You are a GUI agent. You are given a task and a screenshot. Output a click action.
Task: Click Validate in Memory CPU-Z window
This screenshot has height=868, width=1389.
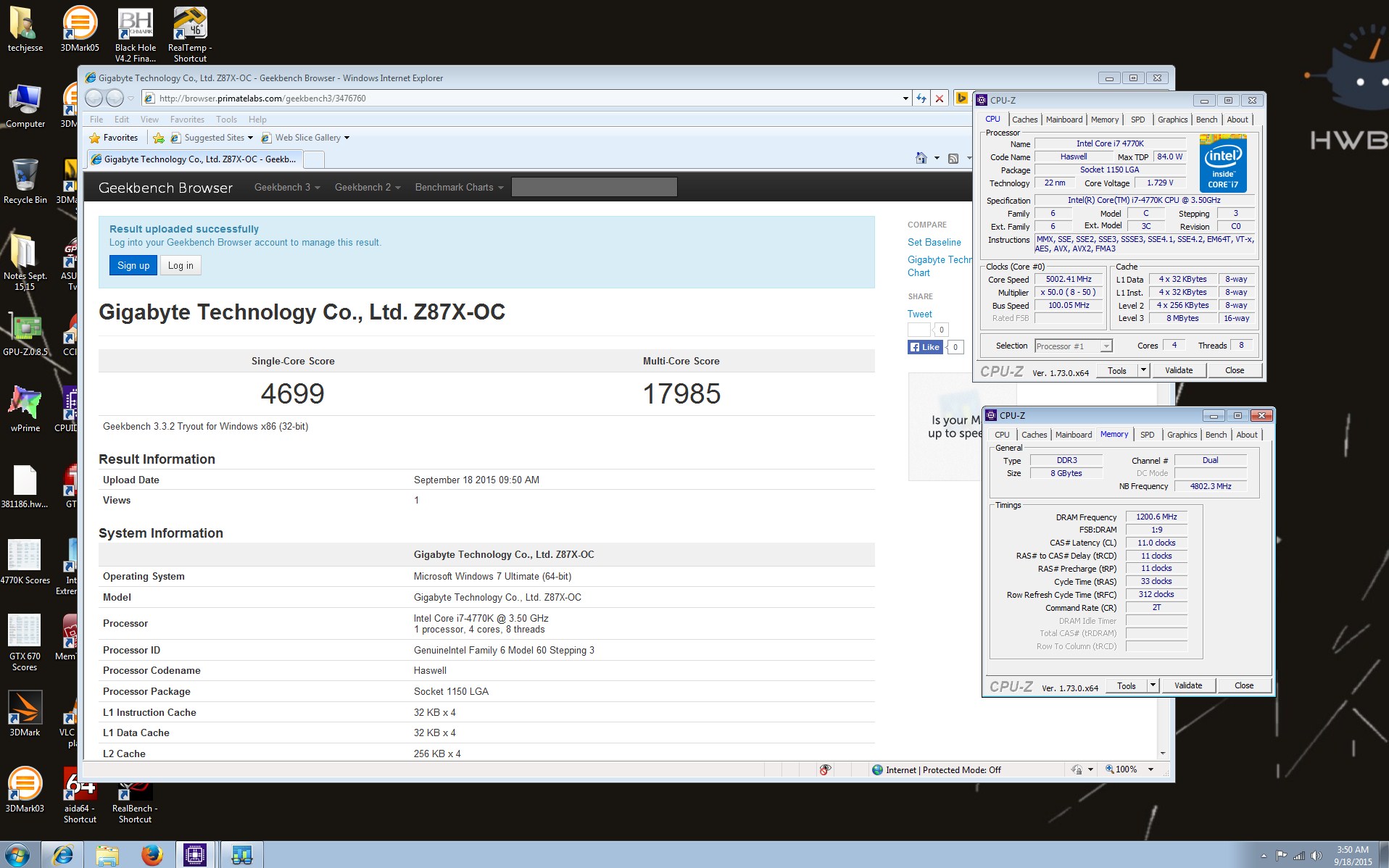click(x=1188, y=685)
